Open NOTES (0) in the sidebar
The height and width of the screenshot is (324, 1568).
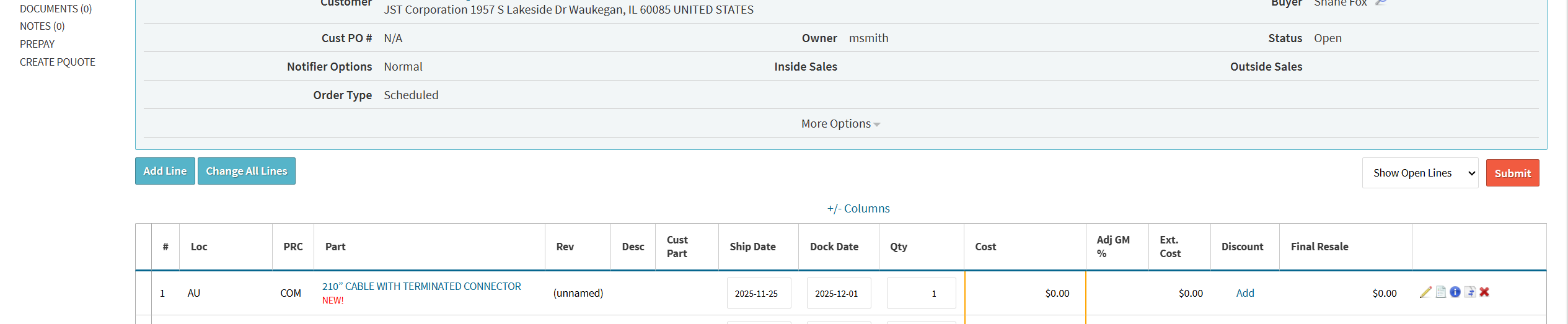(42, 26)
